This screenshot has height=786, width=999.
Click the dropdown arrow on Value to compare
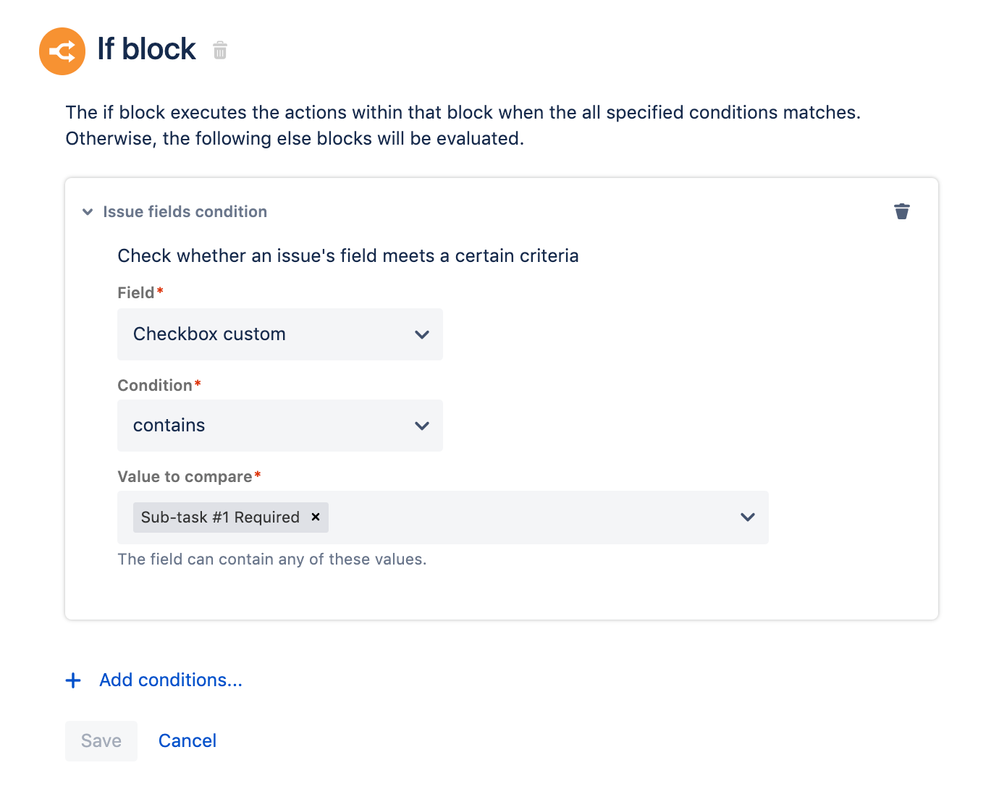[747, 517]
